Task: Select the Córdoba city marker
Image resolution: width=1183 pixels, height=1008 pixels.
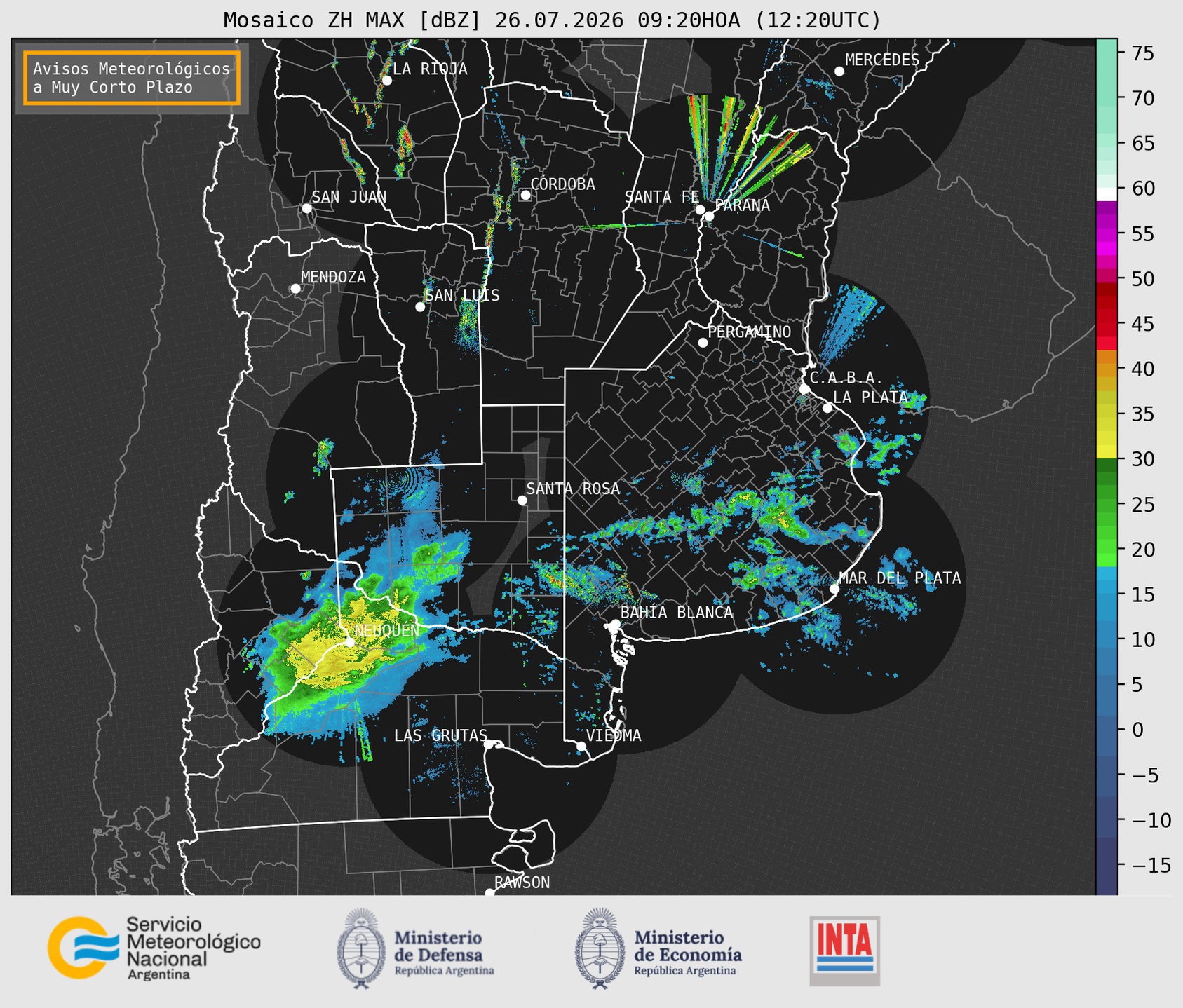Action: [525, 195]
